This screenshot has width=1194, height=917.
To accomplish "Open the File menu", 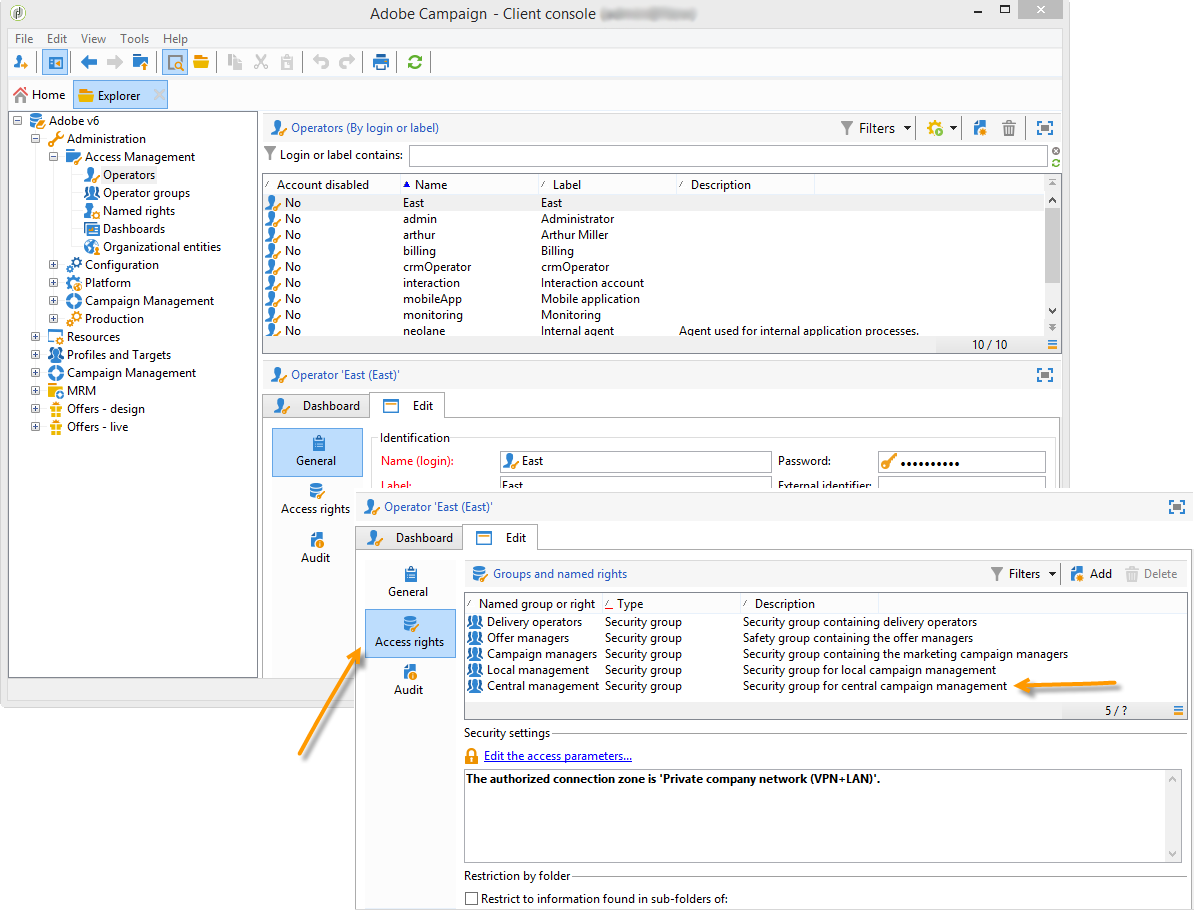I will point(24,39).
